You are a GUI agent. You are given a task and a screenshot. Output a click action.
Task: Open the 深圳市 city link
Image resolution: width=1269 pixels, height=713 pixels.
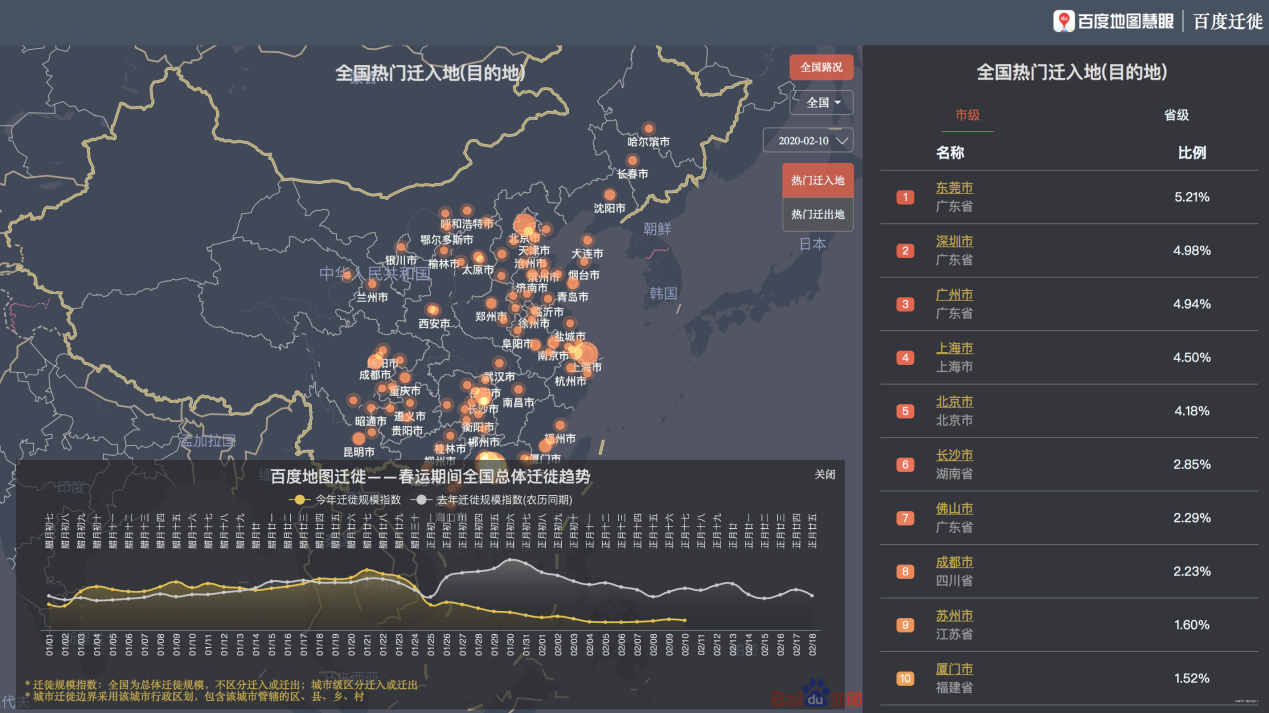click(x=954, y=241)
